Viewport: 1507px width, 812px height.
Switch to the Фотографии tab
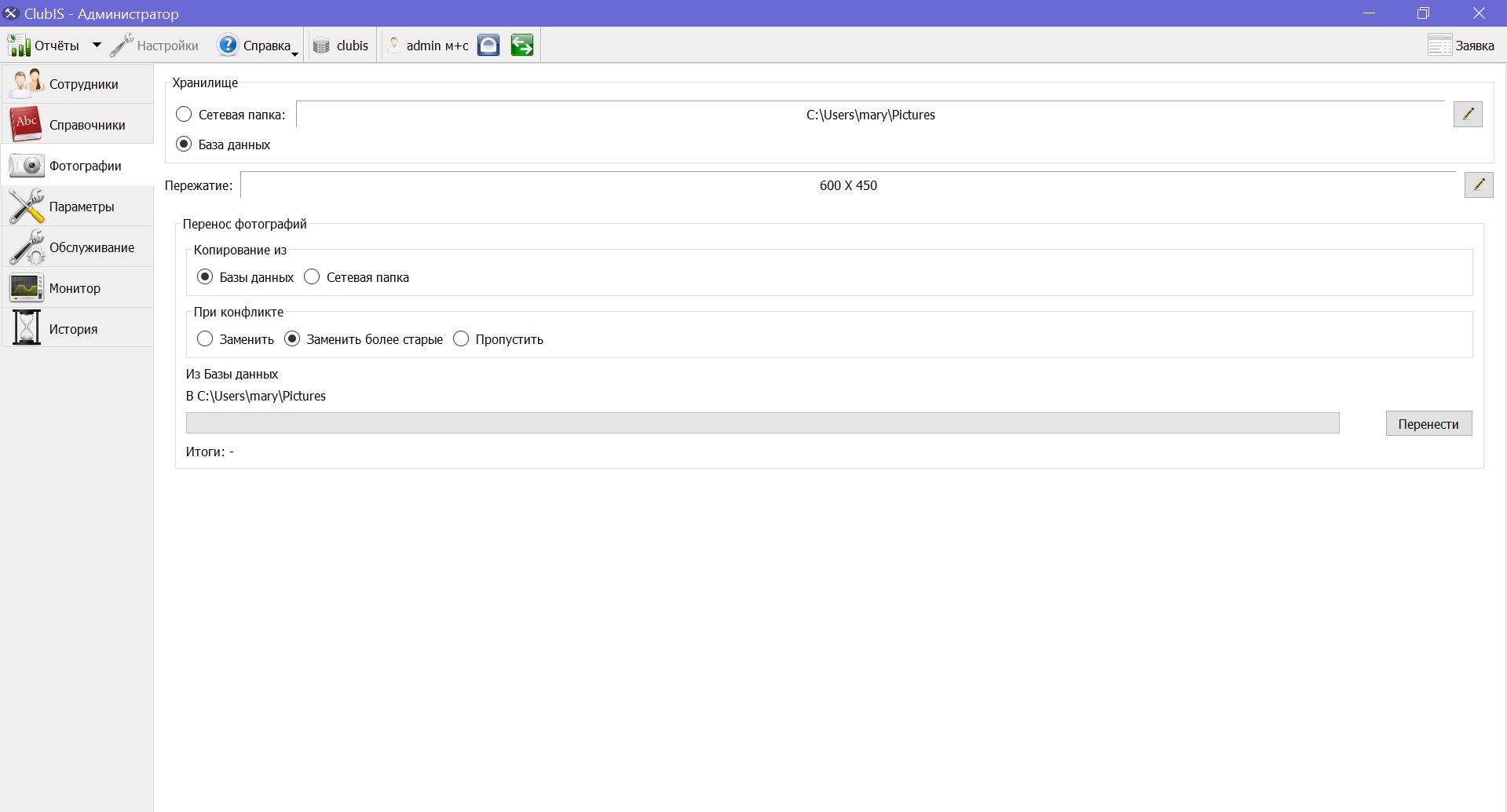77,165
